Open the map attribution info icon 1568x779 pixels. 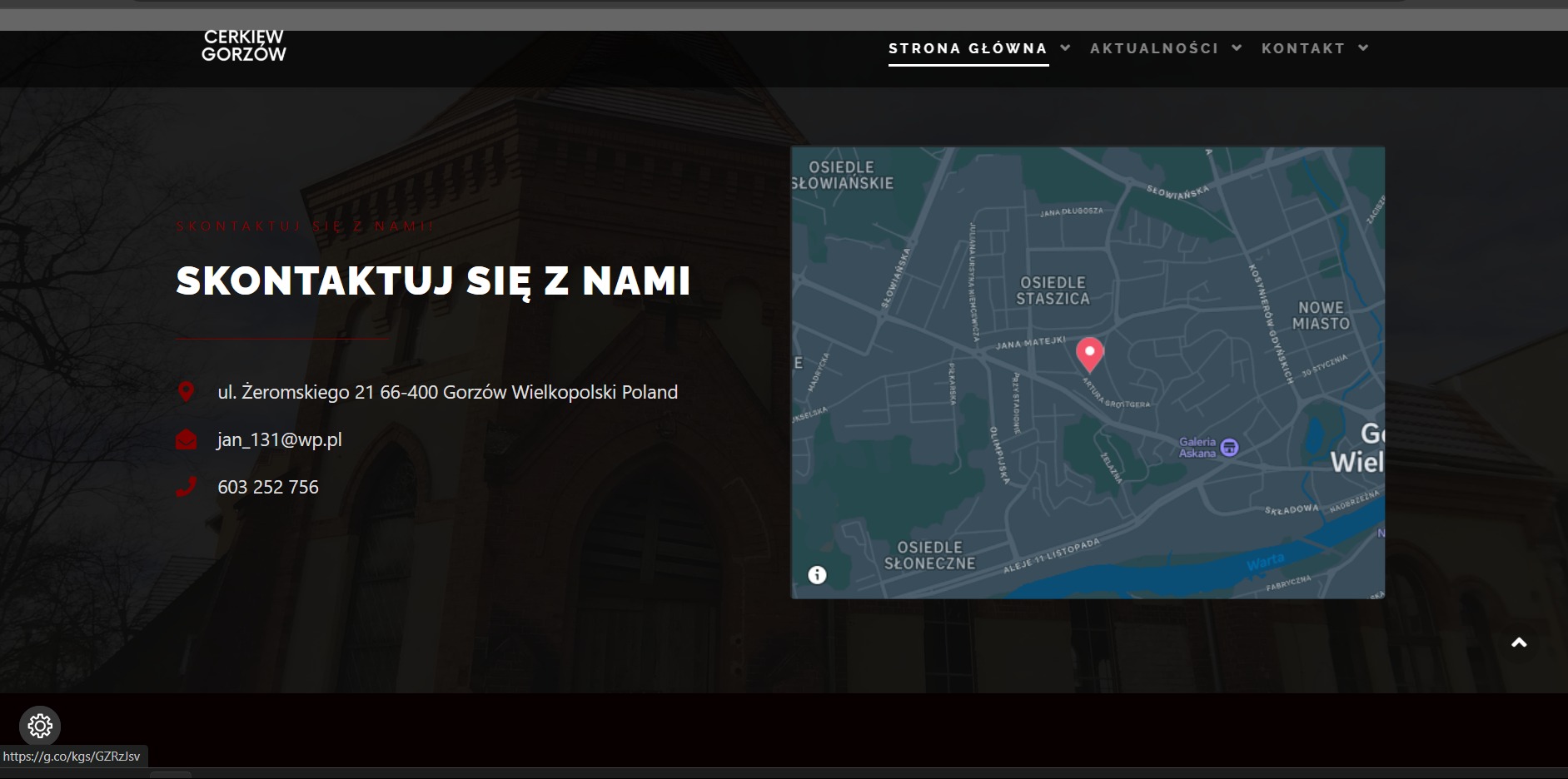tap(816, 575)
